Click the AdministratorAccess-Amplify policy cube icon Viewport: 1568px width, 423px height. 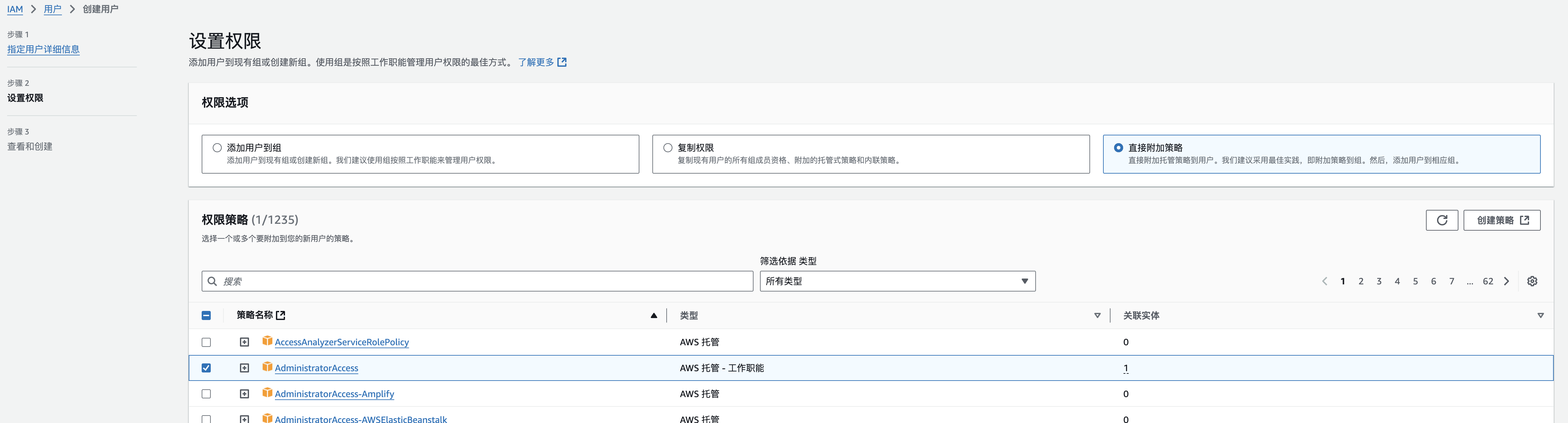point(267,393)
